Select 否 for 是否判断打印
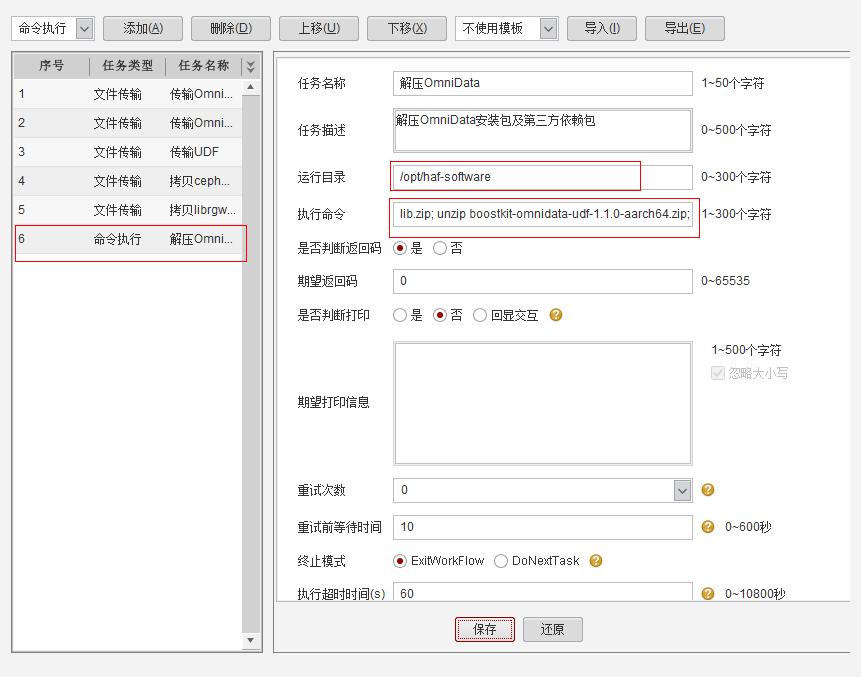 (x=439, y=315)
